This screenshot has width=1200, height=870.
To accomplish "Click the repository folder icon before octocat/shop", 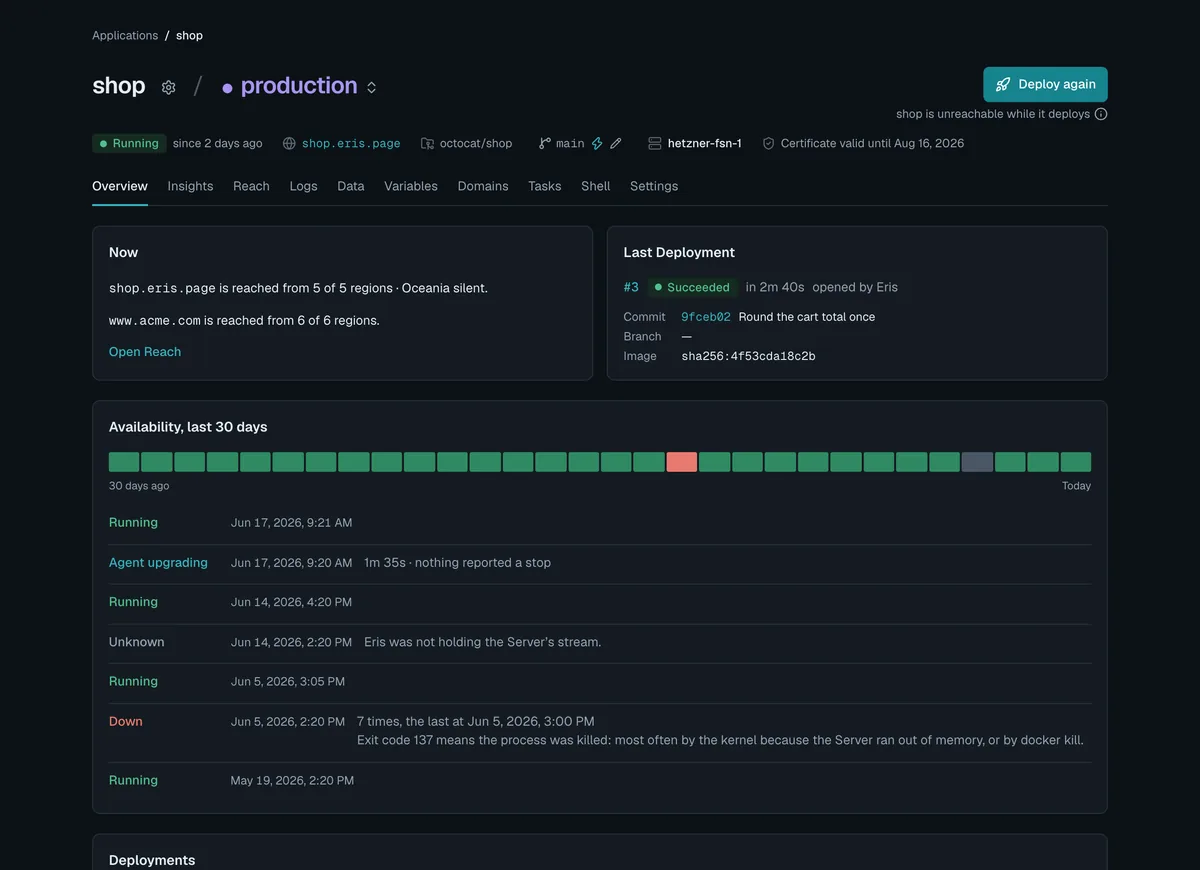I will click(427, 144).
